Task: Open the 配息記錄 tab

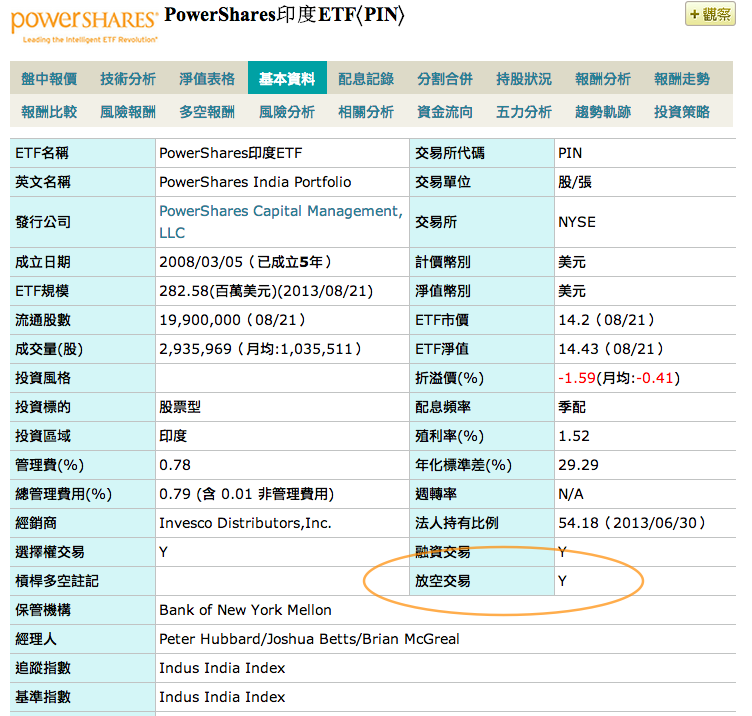Action: tap(366, 78)
